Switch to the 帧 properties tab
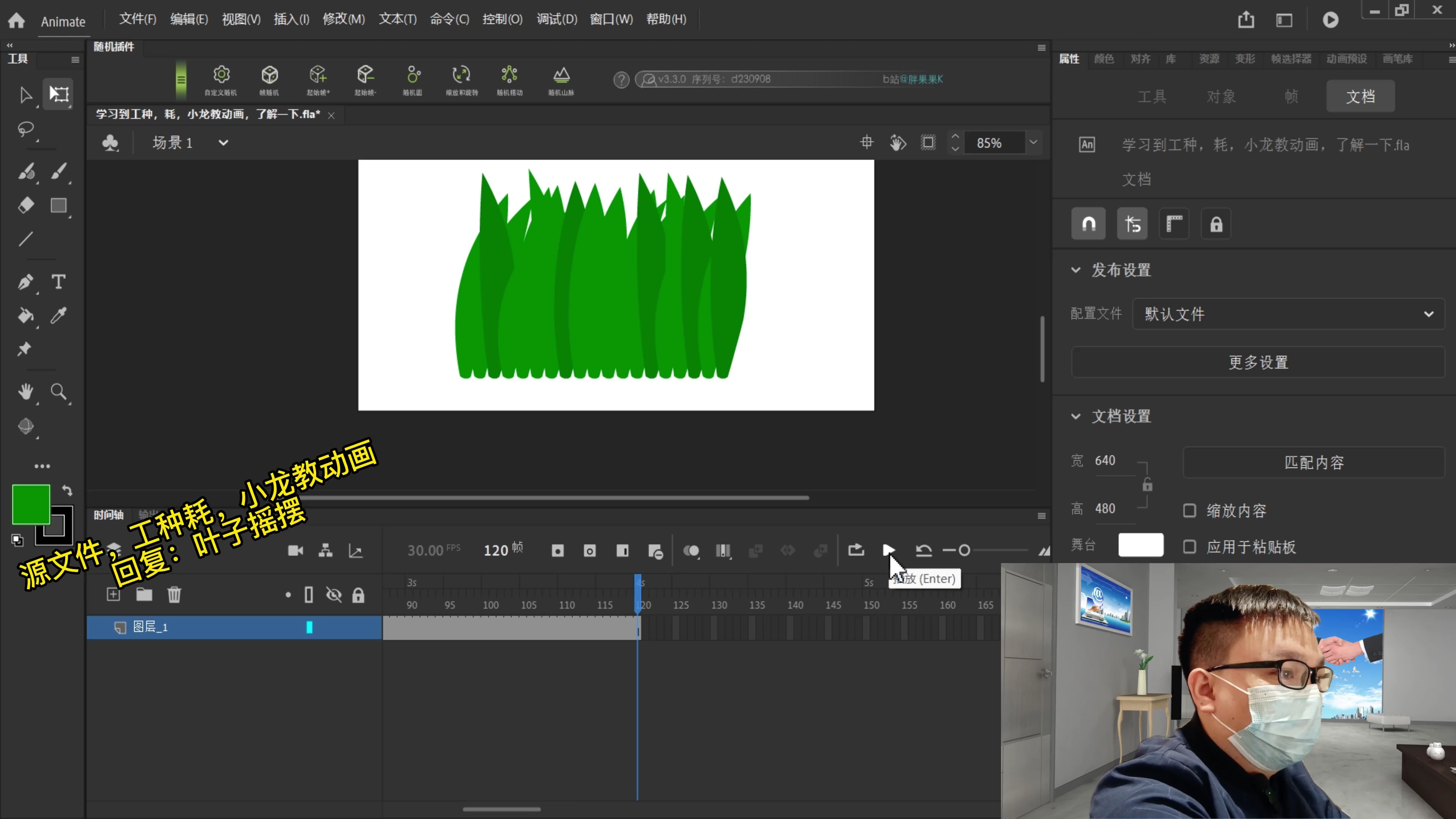The width and height of the screenshot is (1456, 819). coord(1291,97)
